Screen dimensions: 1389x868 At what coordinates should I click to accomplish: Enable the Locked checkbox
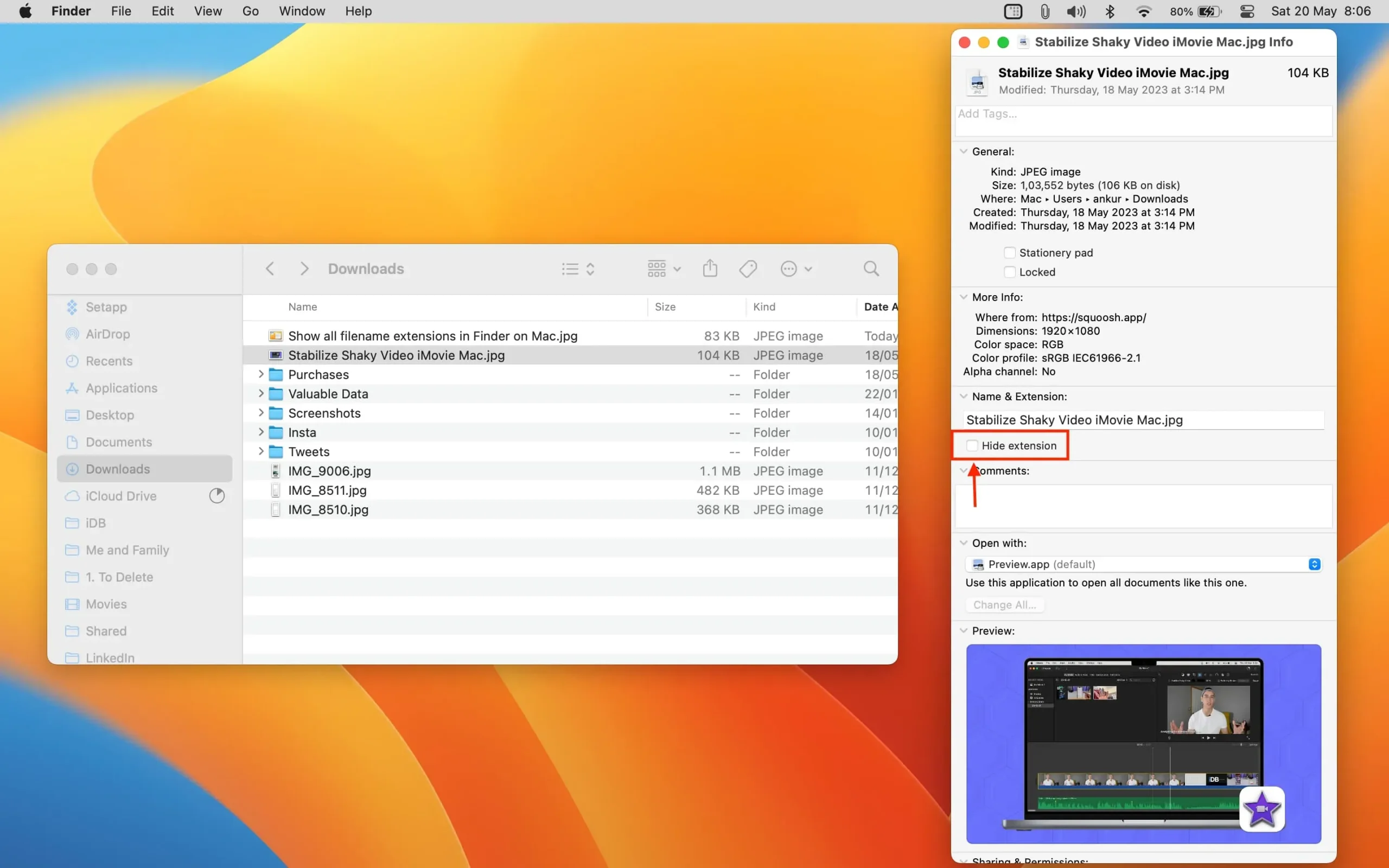(1008, 271)
